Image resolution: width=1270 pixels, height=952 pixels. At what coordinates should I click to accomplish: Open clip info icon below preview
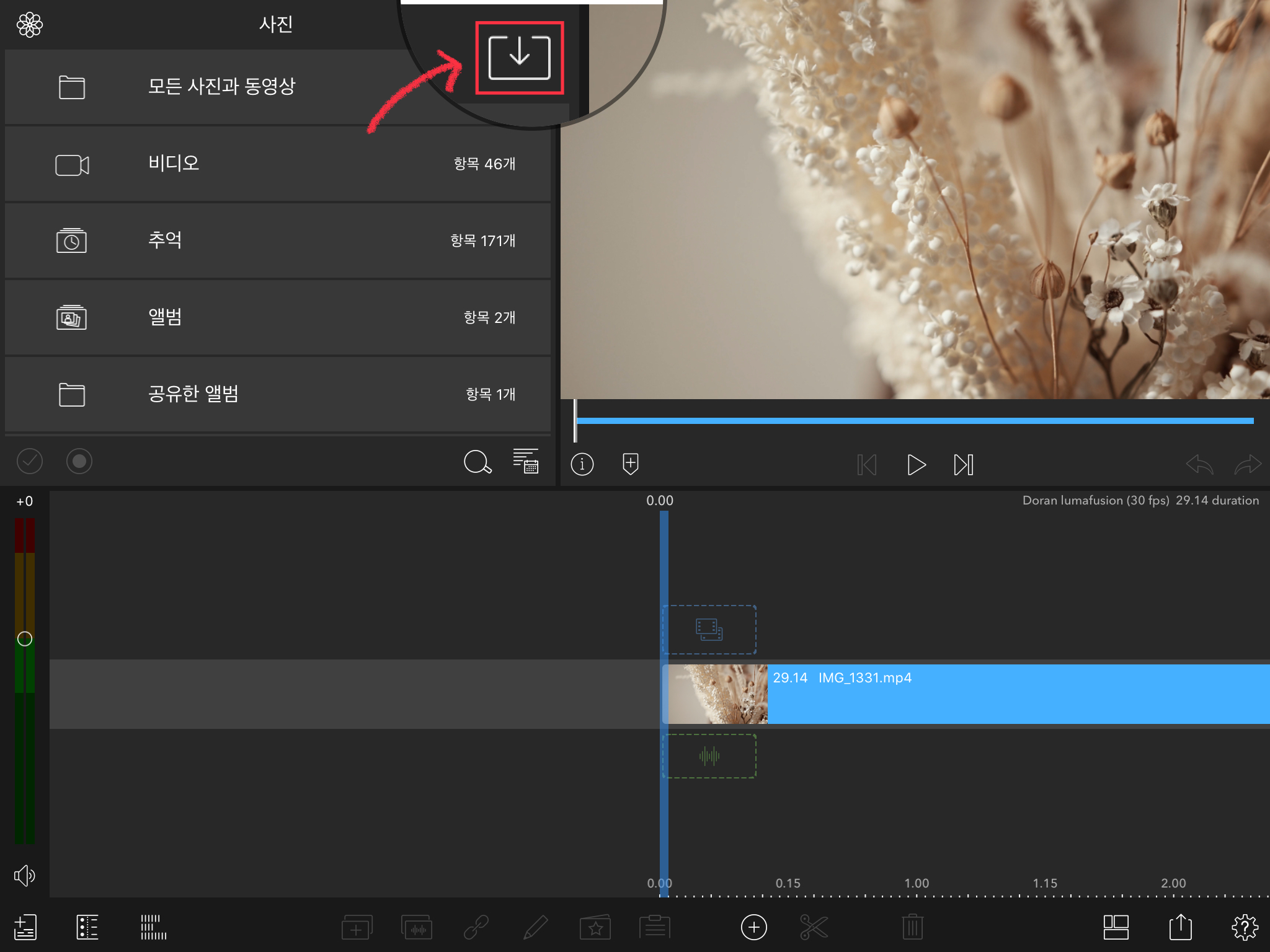582,464
